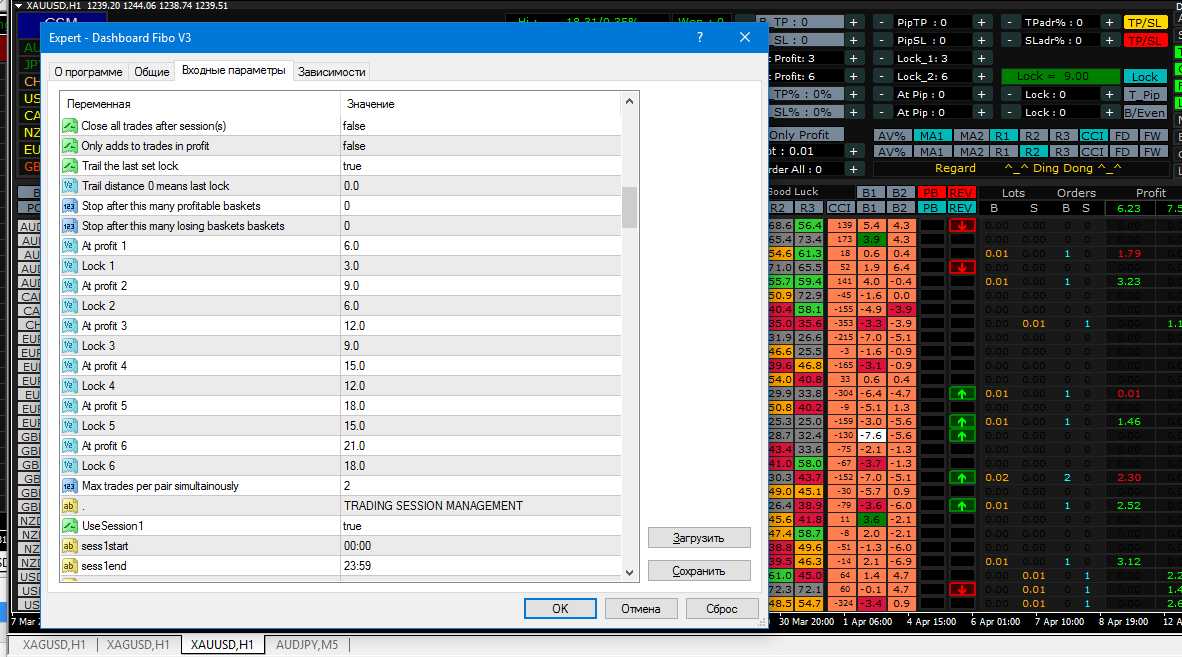Click the scrollbar up arrow in parameters list

coord(629,102)
